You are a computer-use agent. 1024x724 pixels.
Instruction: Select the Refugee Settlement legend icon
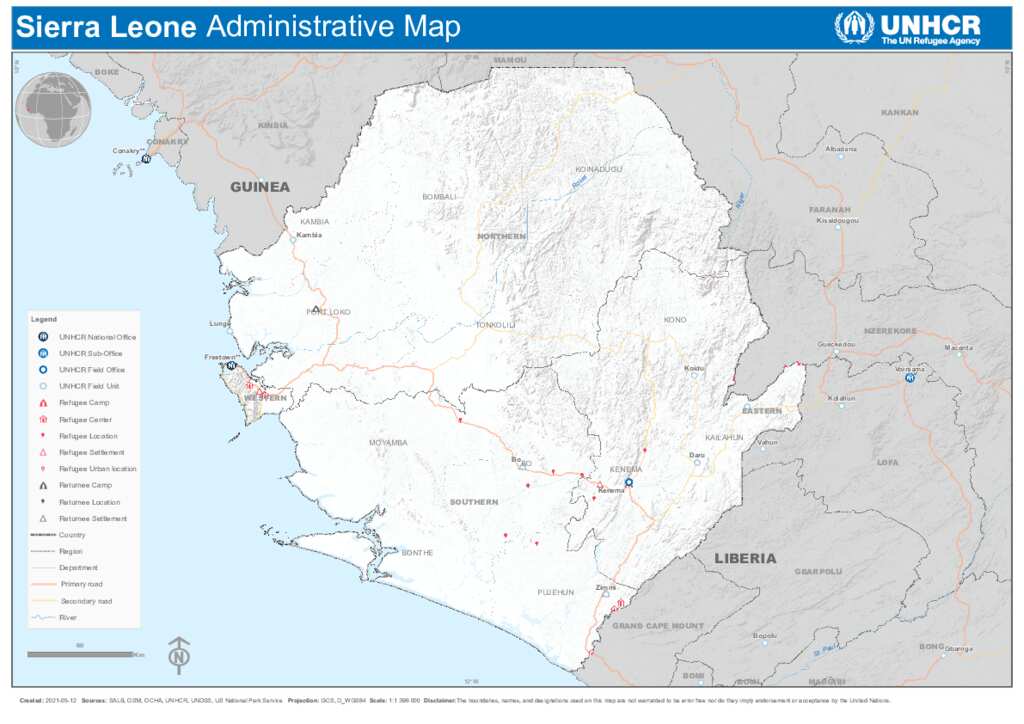[43, 452]
